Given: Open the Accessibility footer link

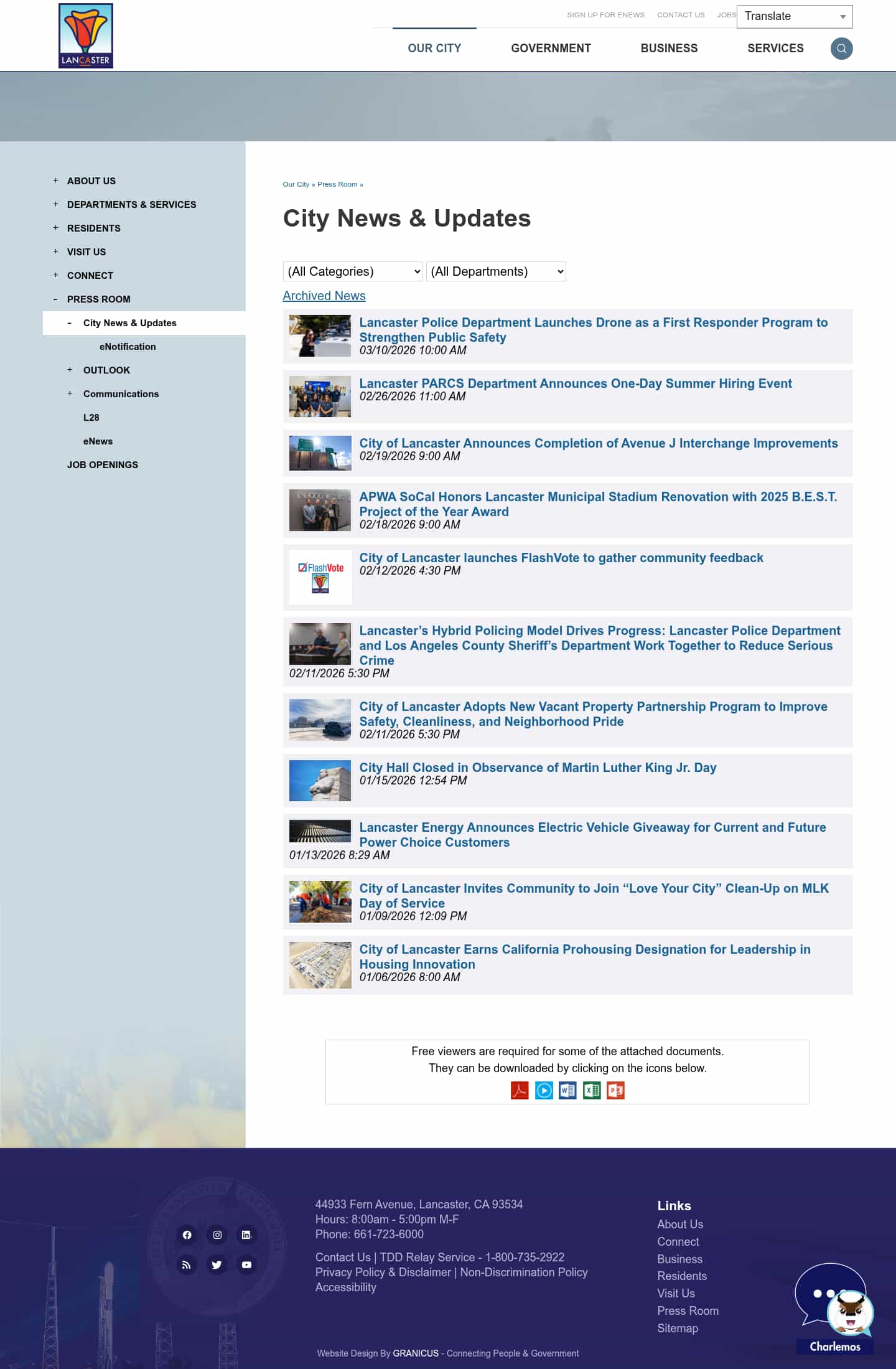Looking at the screenshot, I should click(346, 1287).
